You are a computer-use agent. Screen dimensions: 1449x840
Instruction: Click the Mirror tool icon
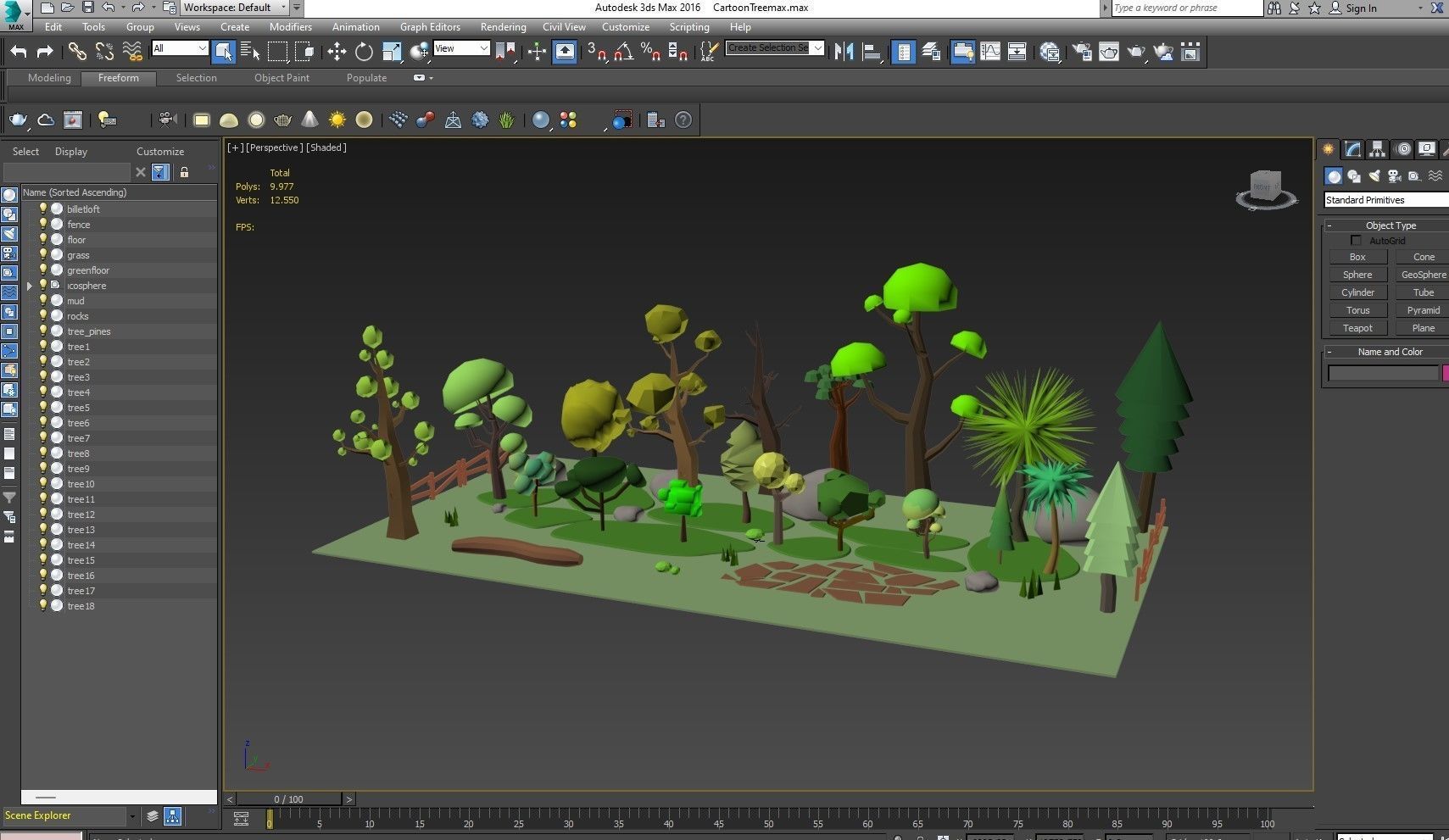pyautogui.click(x=844, y=52)
